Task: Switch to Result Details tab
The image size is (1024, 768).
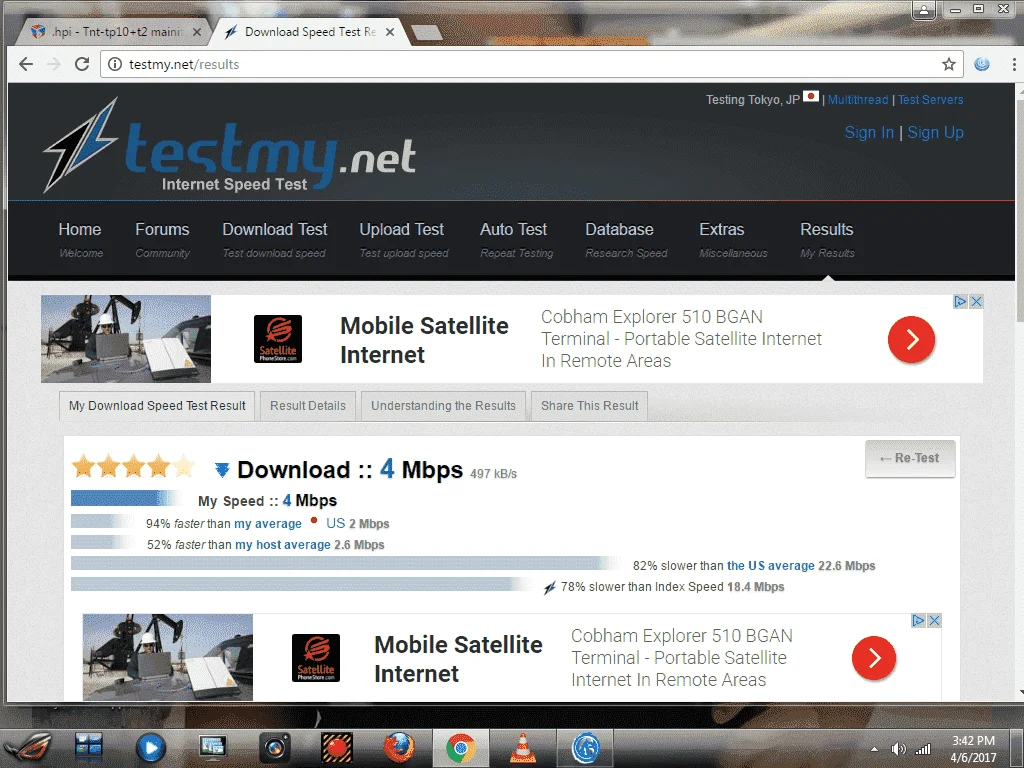Action: tap(308, 406)
